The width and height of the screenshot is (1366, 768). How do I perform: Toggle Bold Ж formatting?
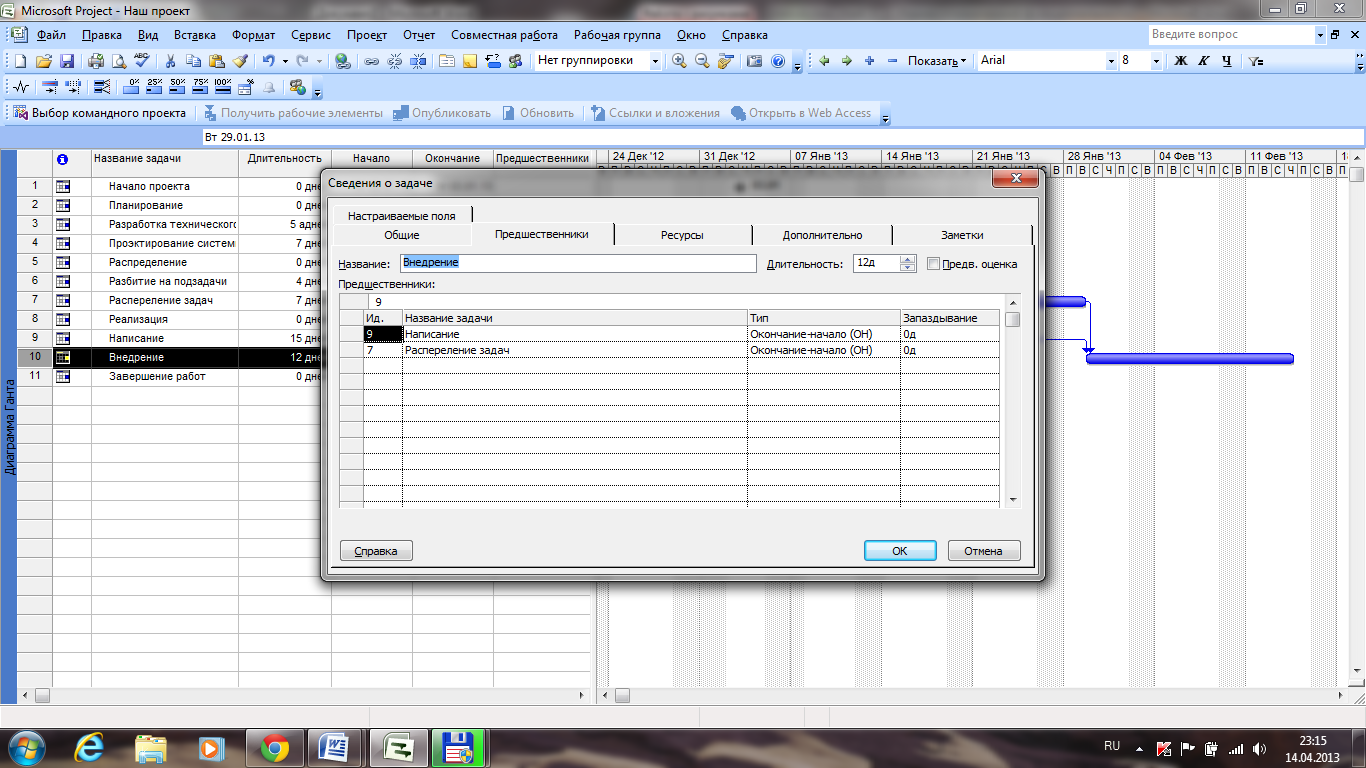(x=1180, y=61)
